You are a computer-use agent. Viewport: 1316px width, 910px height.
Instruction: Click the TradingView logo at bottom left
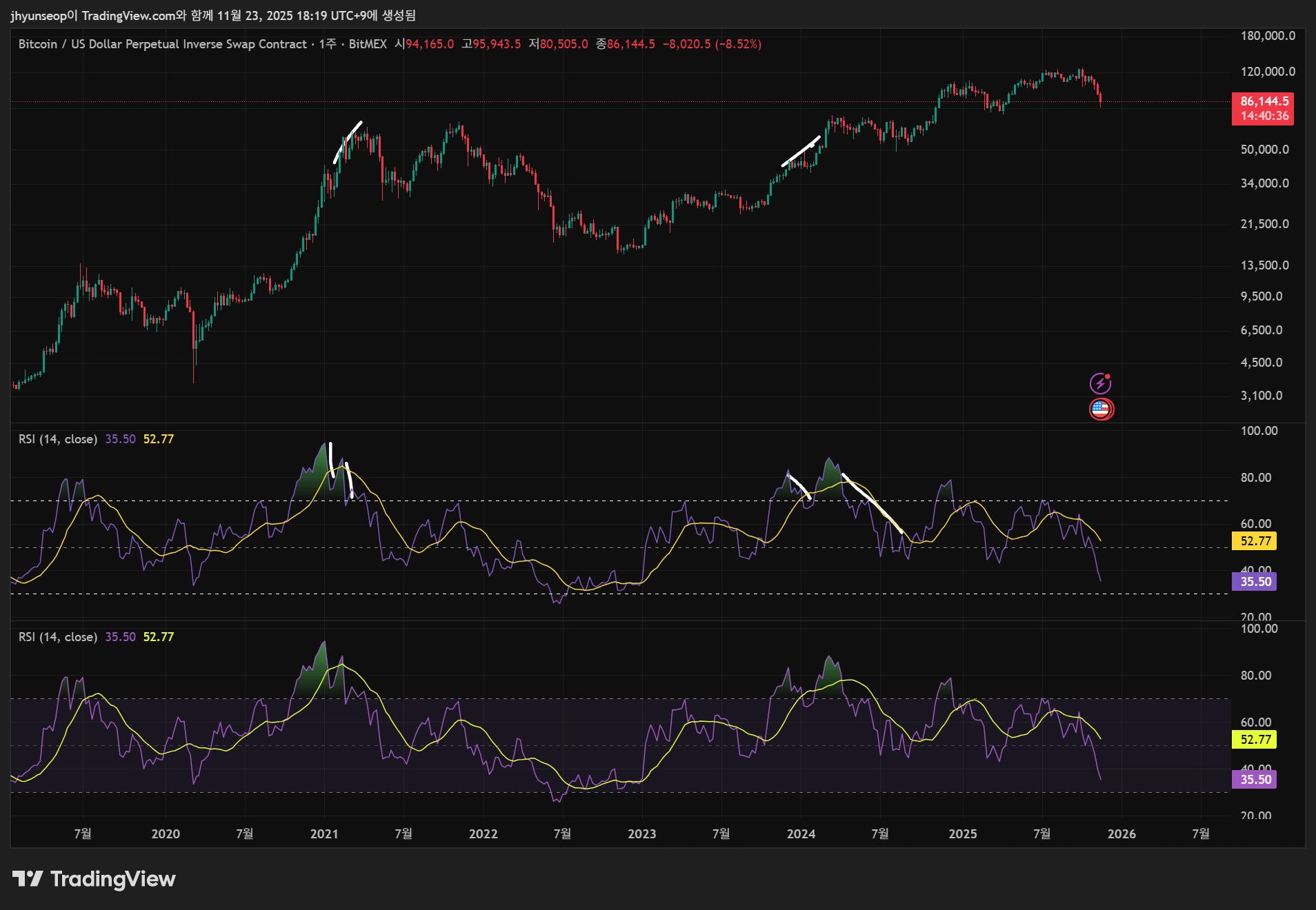click(x=94, y=879)
